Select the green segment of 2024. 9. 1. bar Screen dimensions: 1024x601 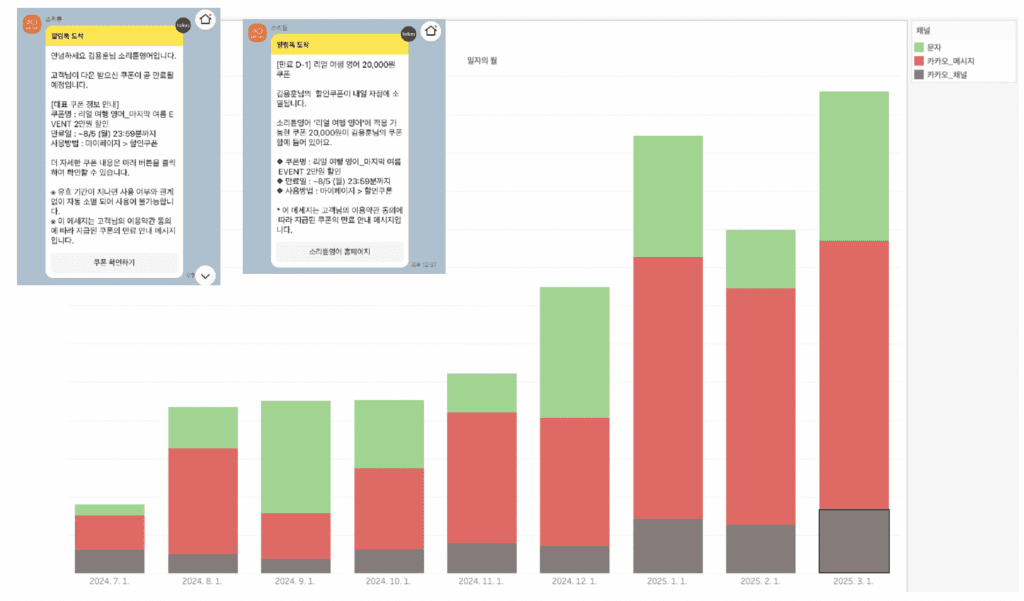coord(296,456)
